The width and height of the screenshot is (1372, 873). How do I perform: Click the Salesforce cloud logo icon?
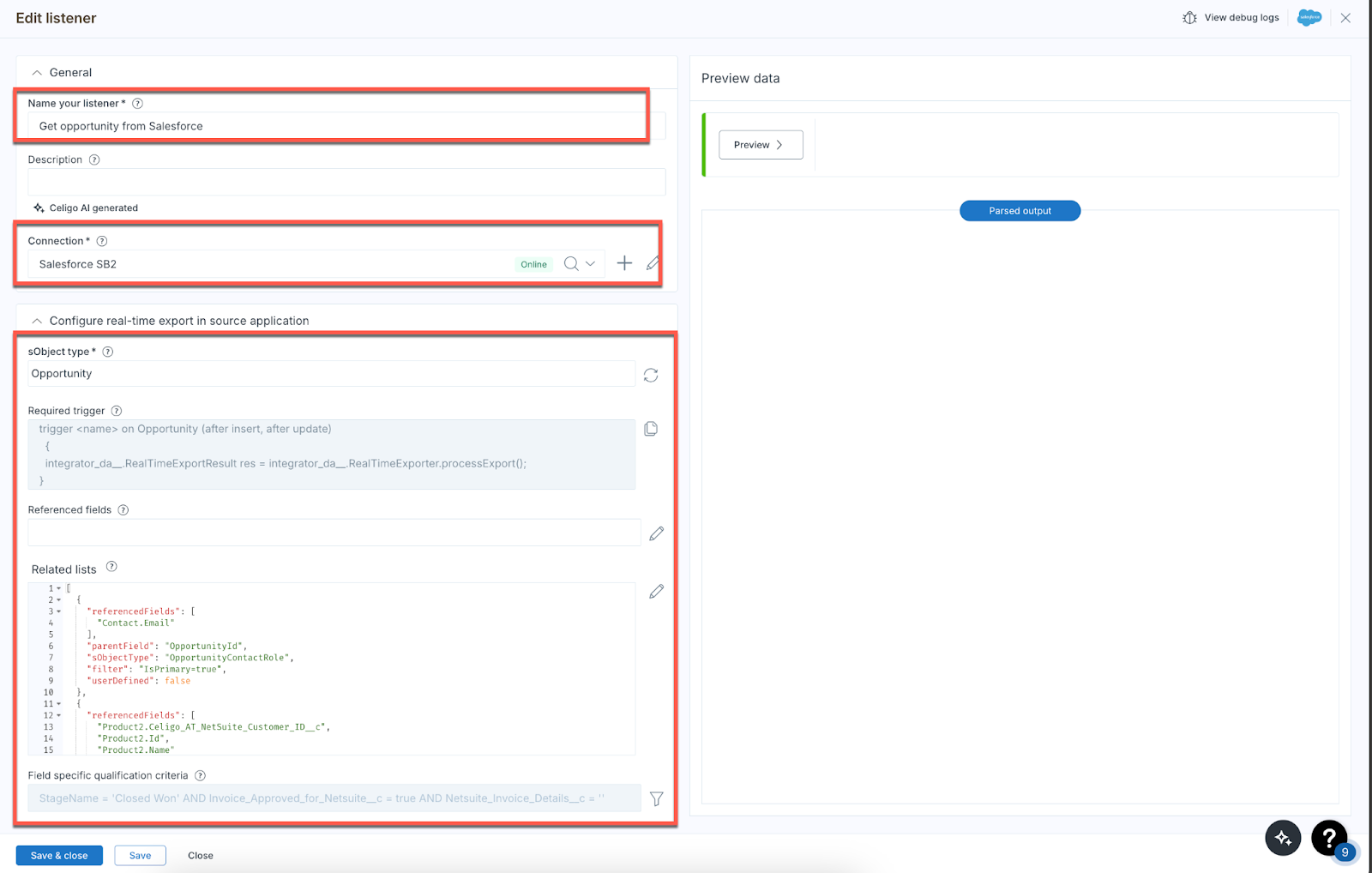click(1309, 17)
